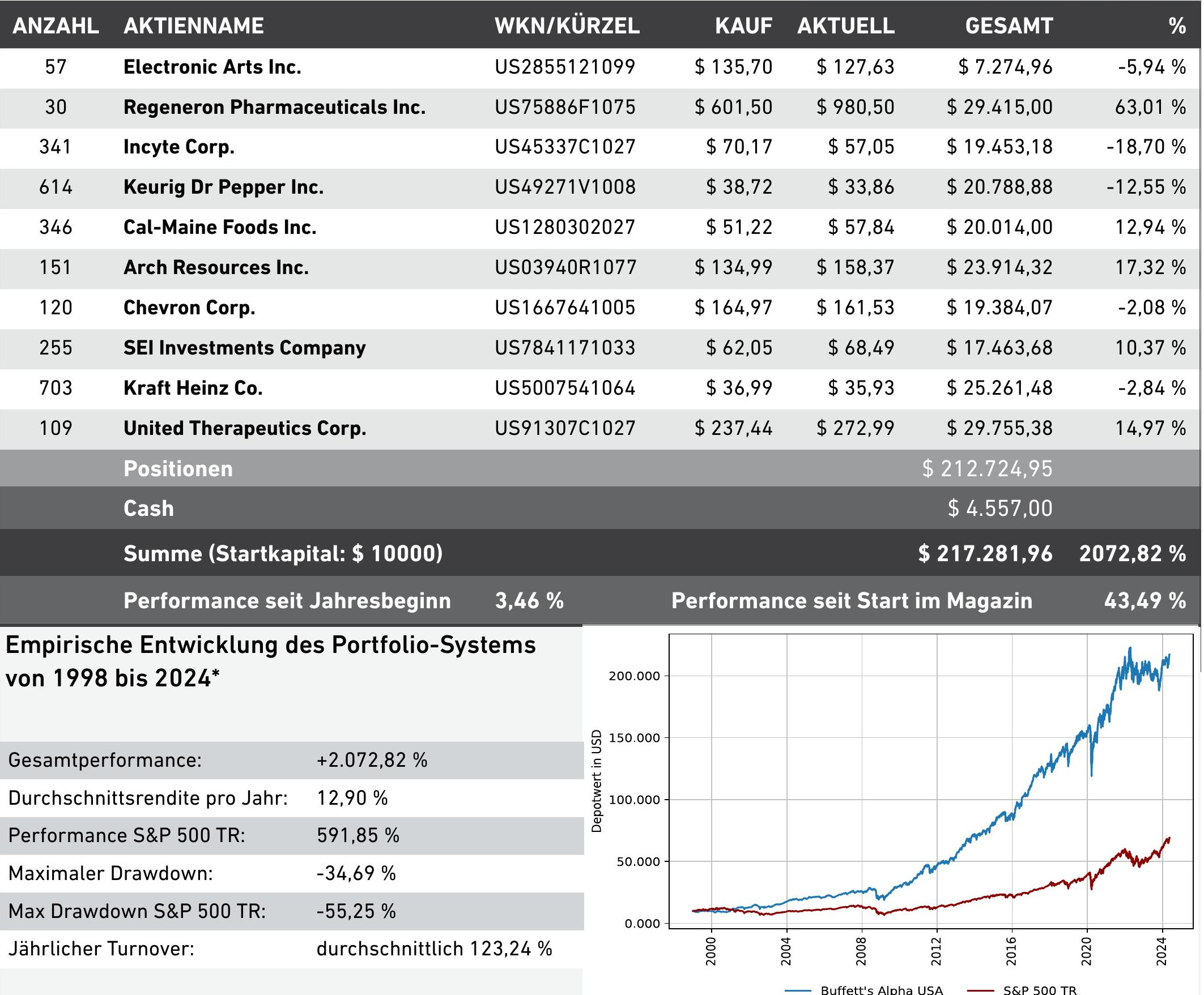
Task: Click the Empirische Entwicklung heading
Action: point(271,661)
